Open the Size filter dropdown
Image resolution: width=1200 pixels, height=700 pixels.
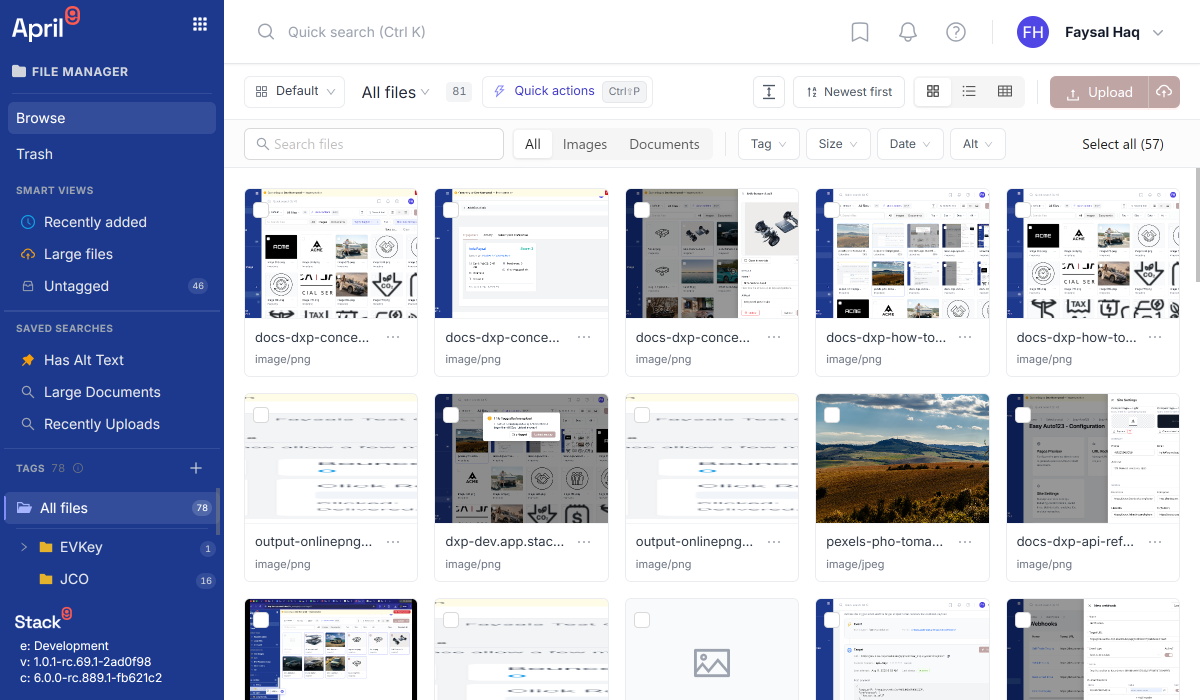click(x=838, y=144)
